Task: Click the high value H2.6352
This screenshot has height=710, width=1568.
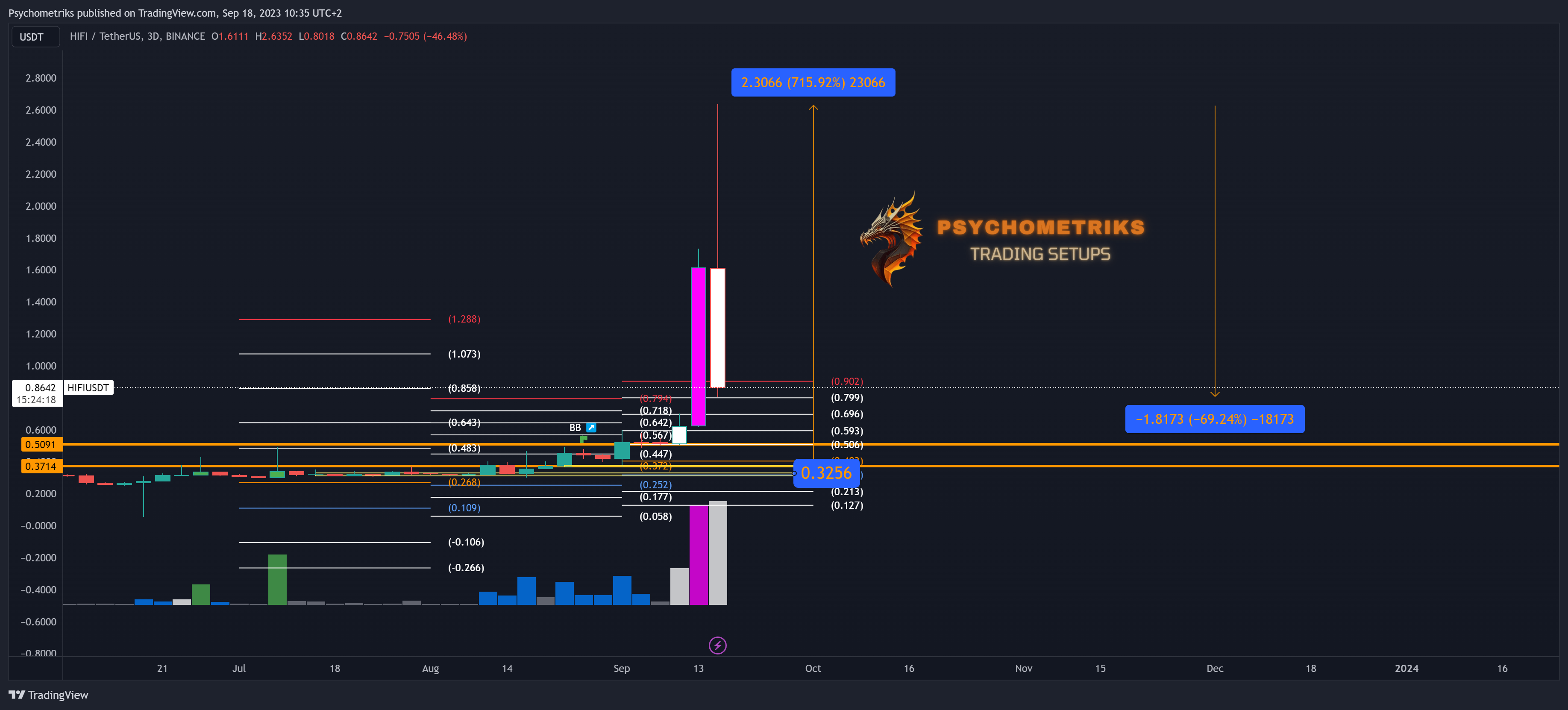Action: pyautogui.click(x=273, y=36)
